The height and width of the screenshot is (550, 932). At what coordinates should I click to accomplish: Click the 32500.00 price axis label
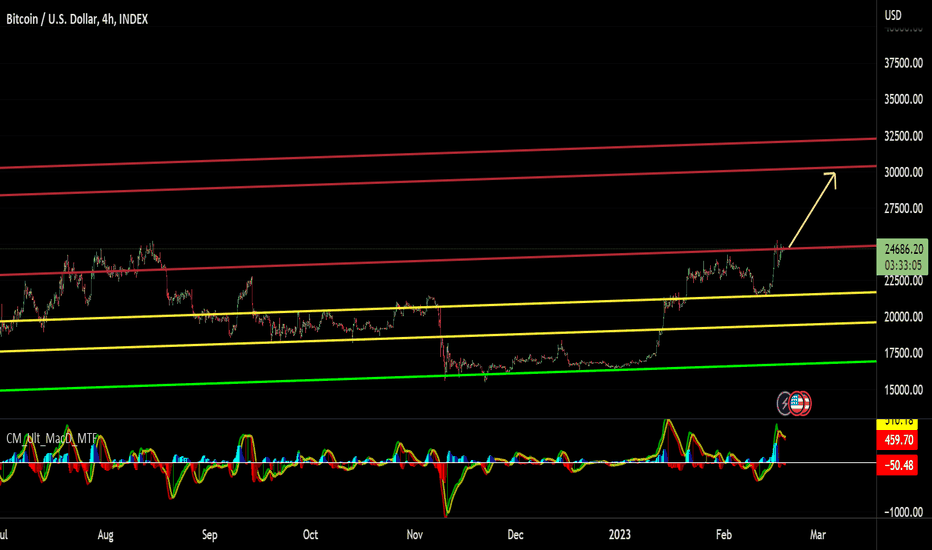tap(903, 136)
